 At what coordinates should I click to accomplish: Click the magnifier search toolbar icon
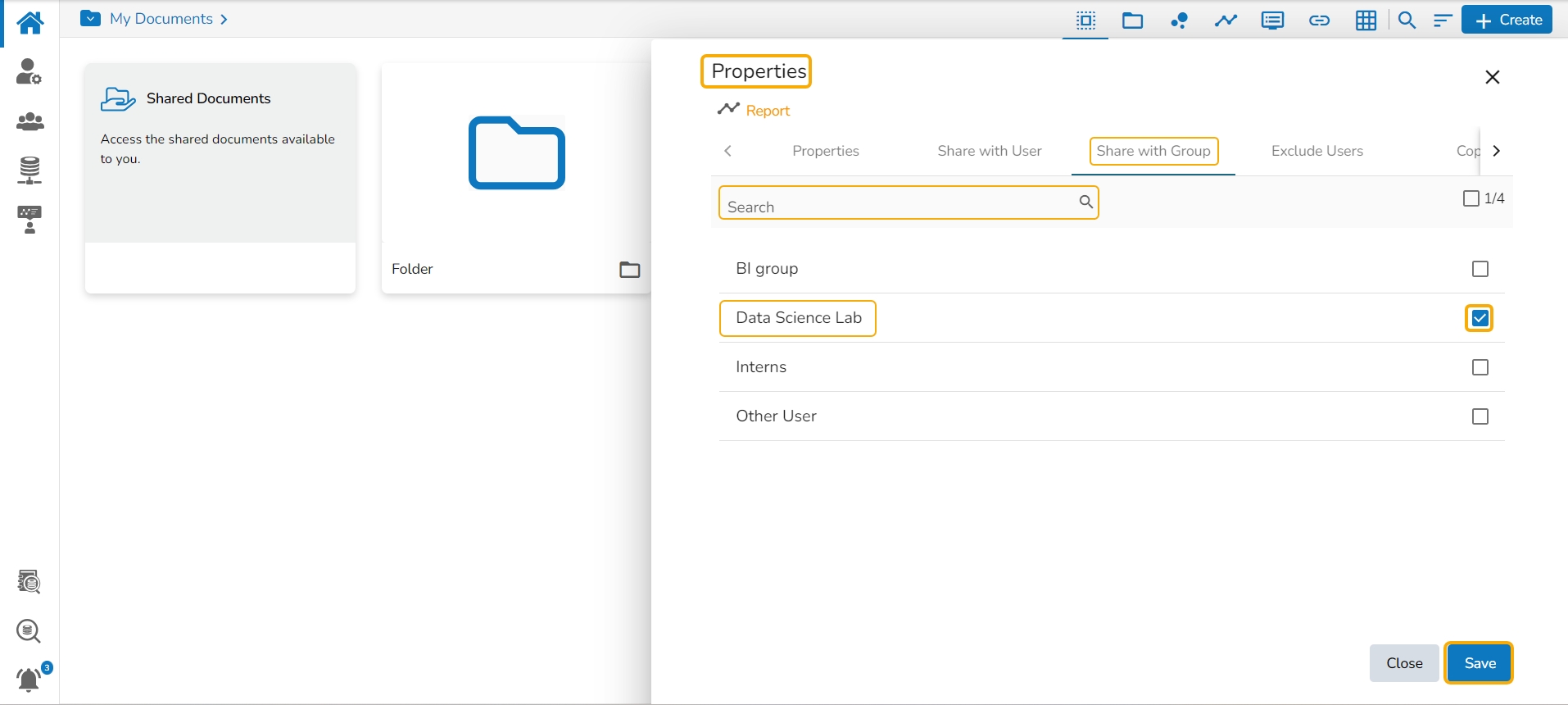pos(1407,20)
